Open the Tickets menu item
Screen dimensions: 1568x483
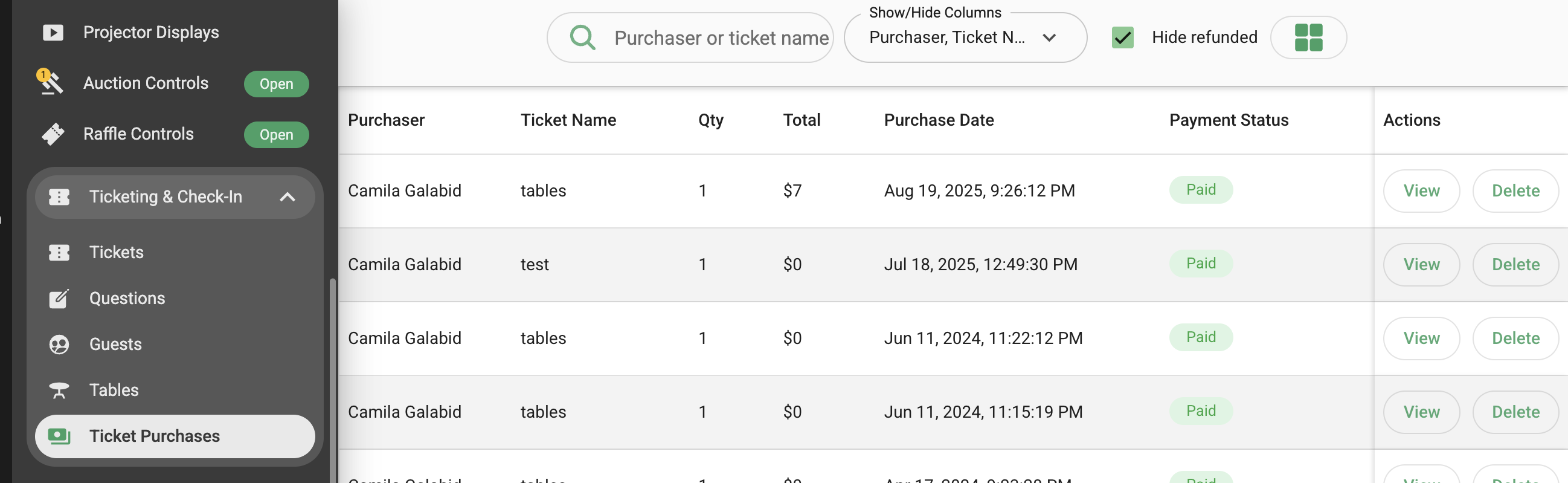click(x=116, y=252)
